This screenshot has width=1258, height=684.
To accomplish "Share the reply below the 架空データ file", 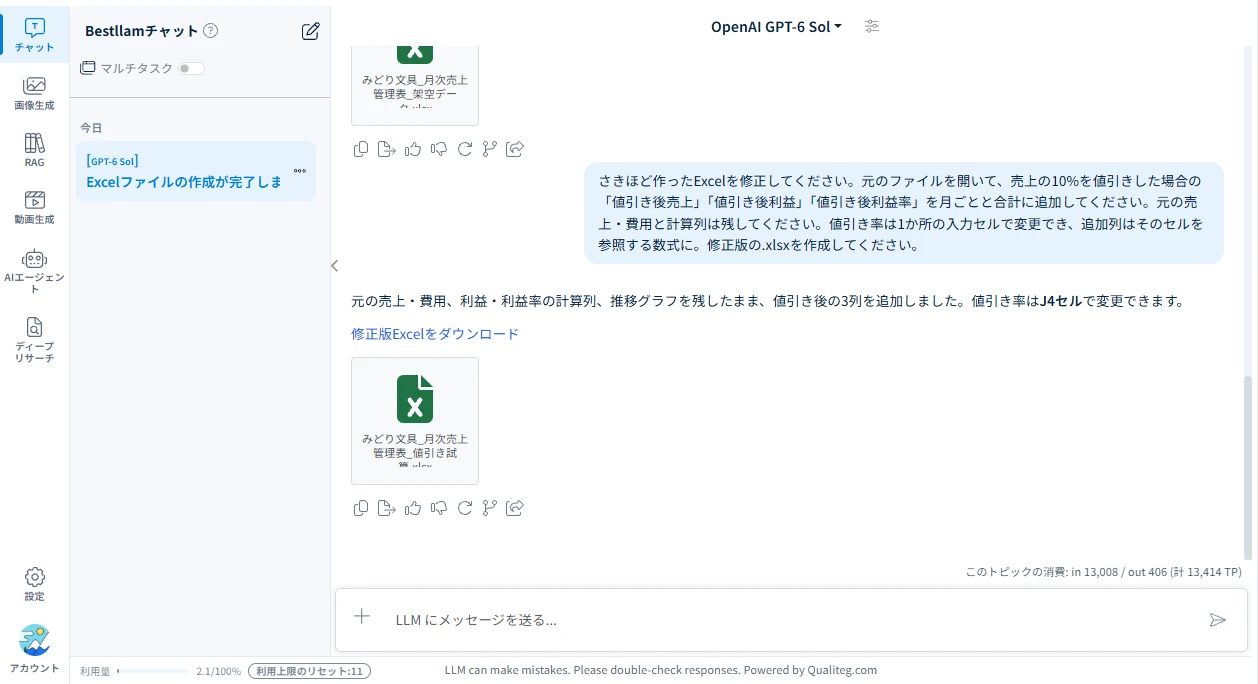I will (515, 149).
